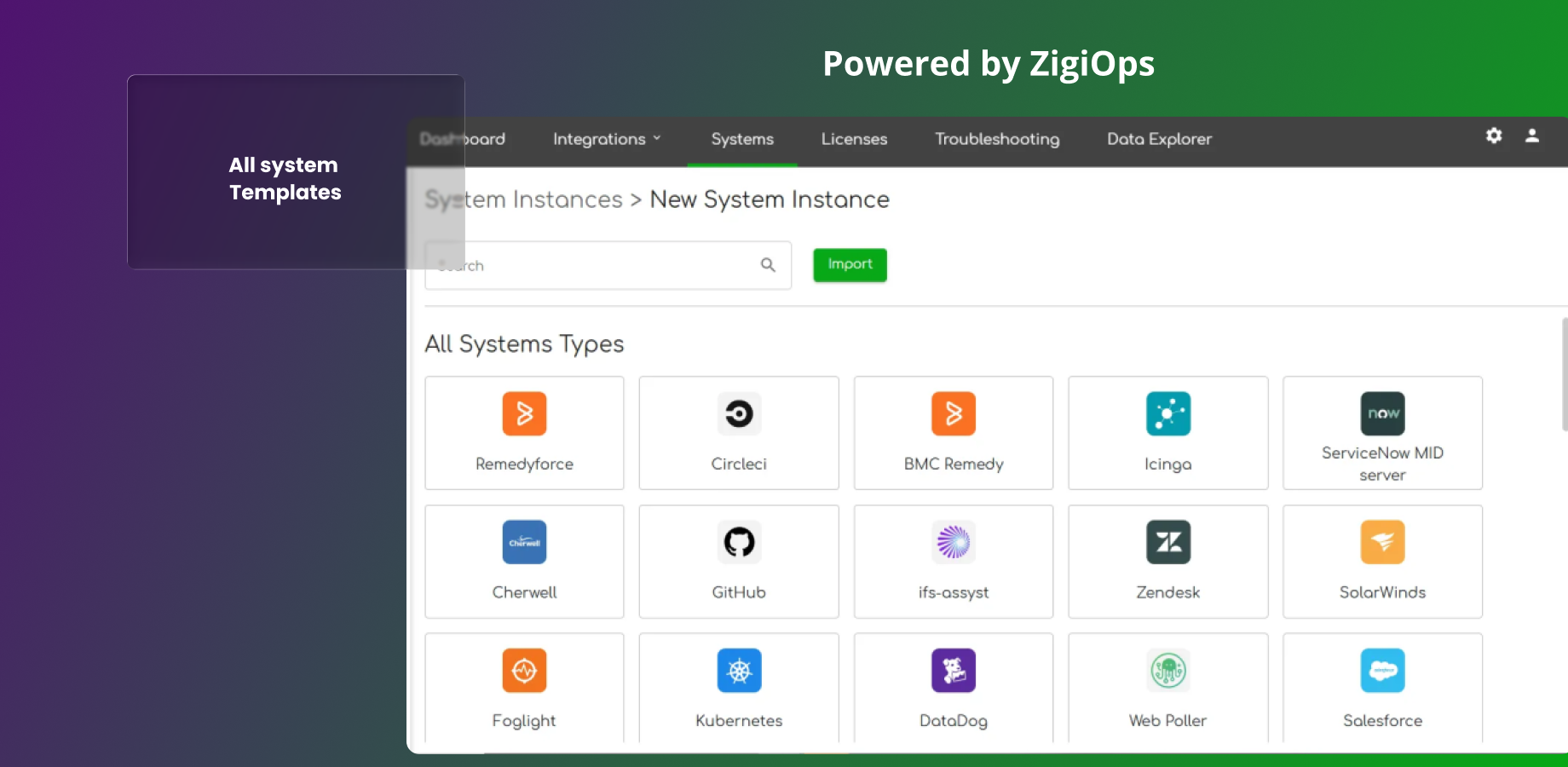This screenshot has width=1568, height=767.
Task: Go to the Troubleshooting section
Action: (x=997, y=139)
